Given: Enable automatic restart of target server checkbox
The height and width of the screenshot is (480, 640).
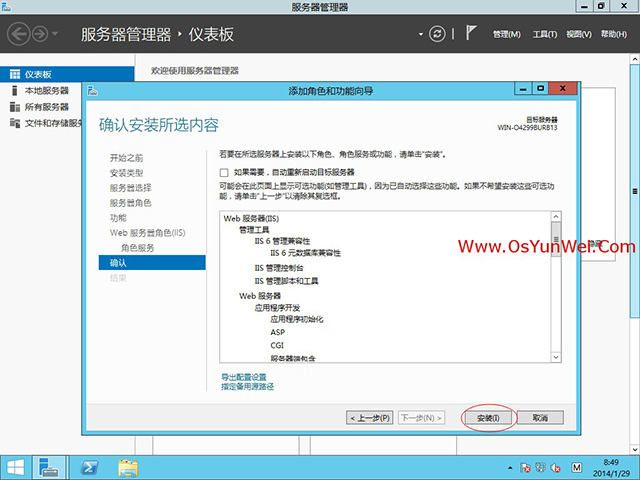Looking at the screenshot, I should click(224, 172).
